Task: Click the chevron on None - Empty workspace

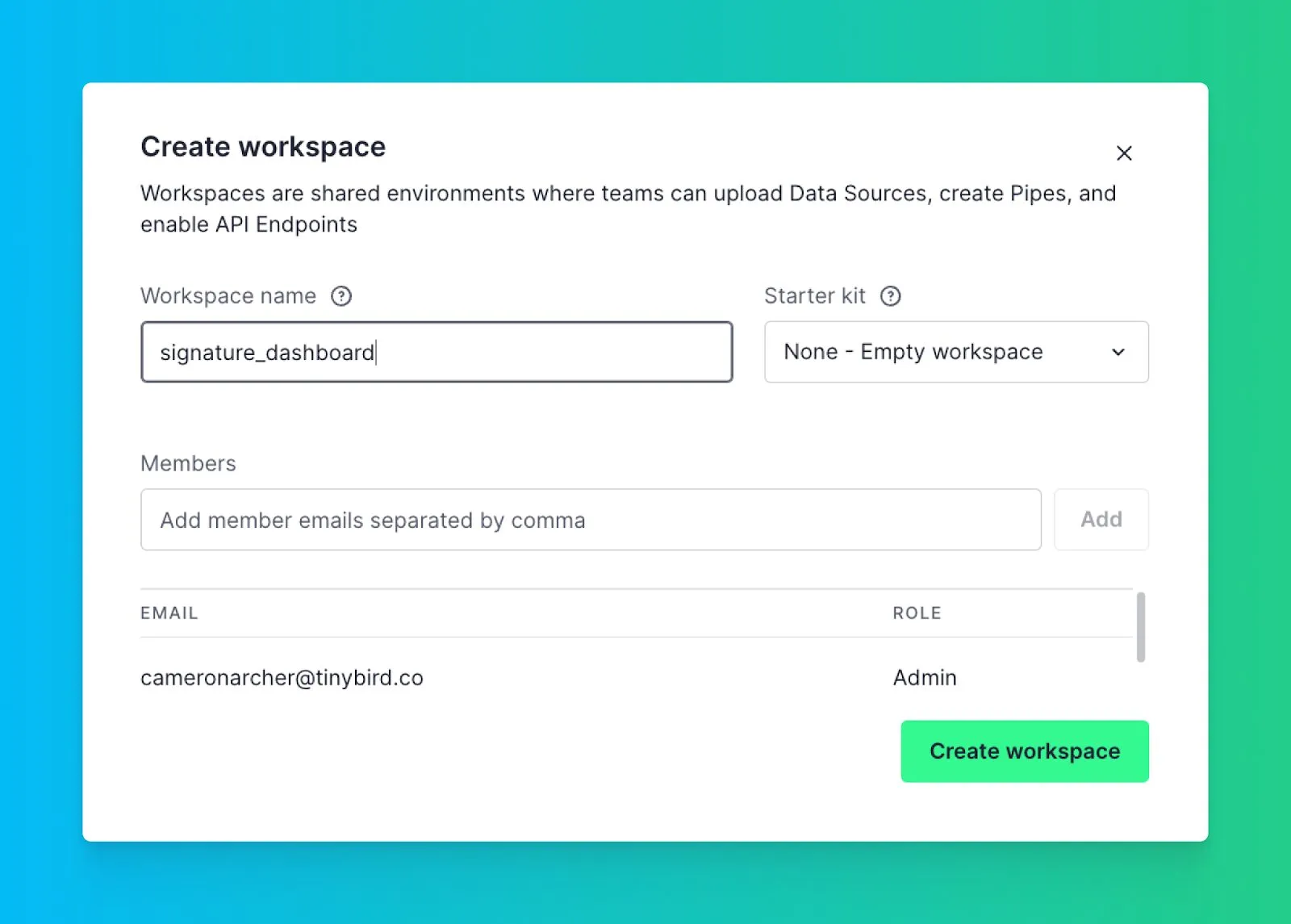Action: click(x=1118, y=352)
